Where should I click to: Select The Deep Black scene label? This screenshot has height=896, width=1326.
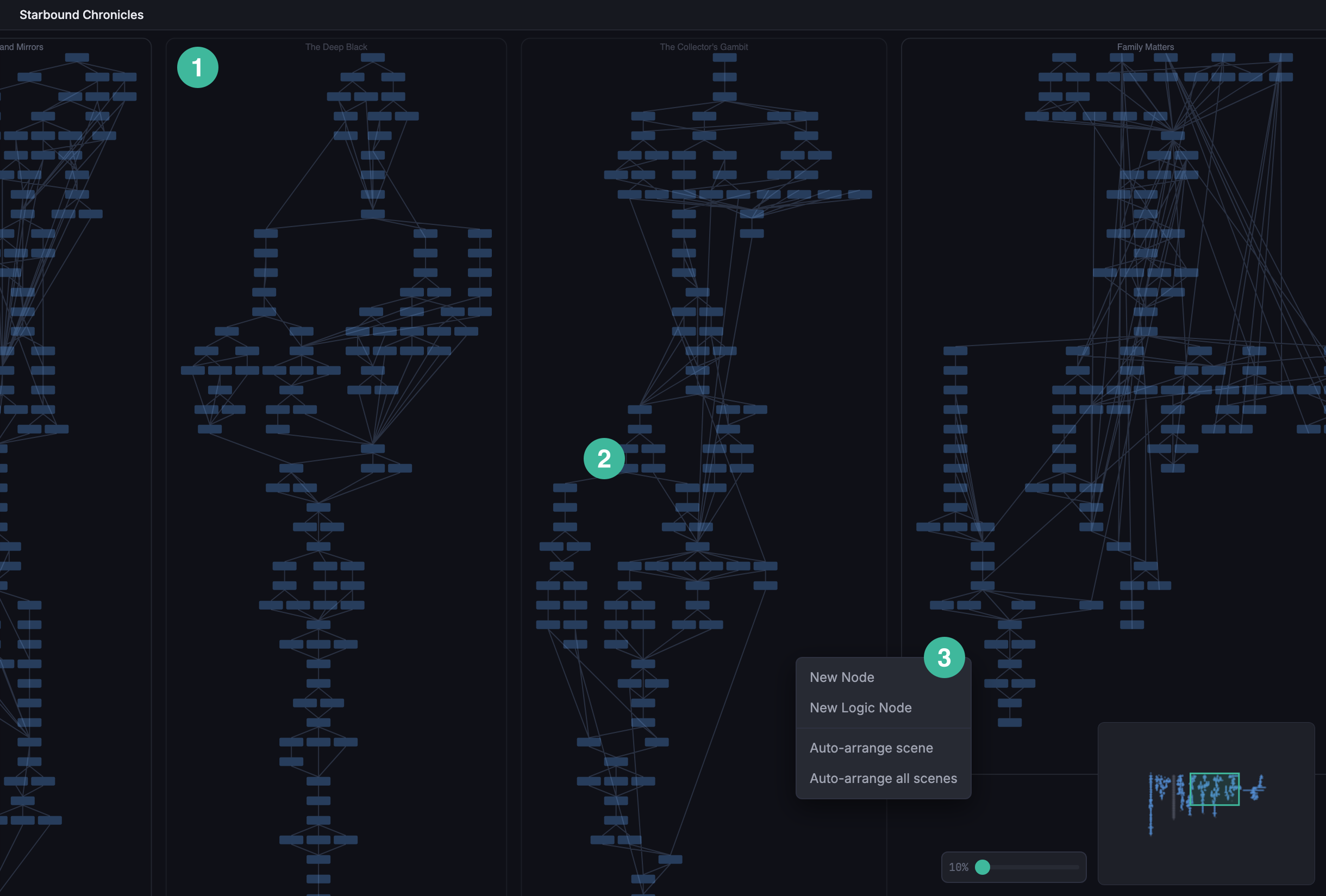[336, 47]
